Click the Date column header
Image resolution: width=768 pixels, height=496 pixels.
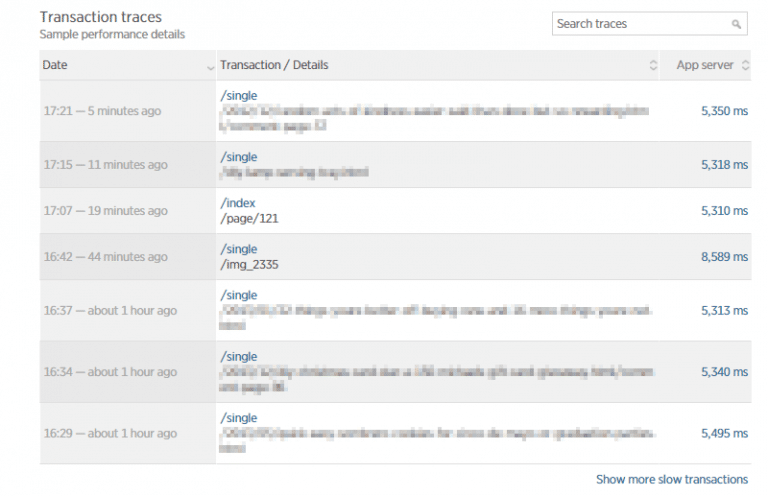[55, 66]
